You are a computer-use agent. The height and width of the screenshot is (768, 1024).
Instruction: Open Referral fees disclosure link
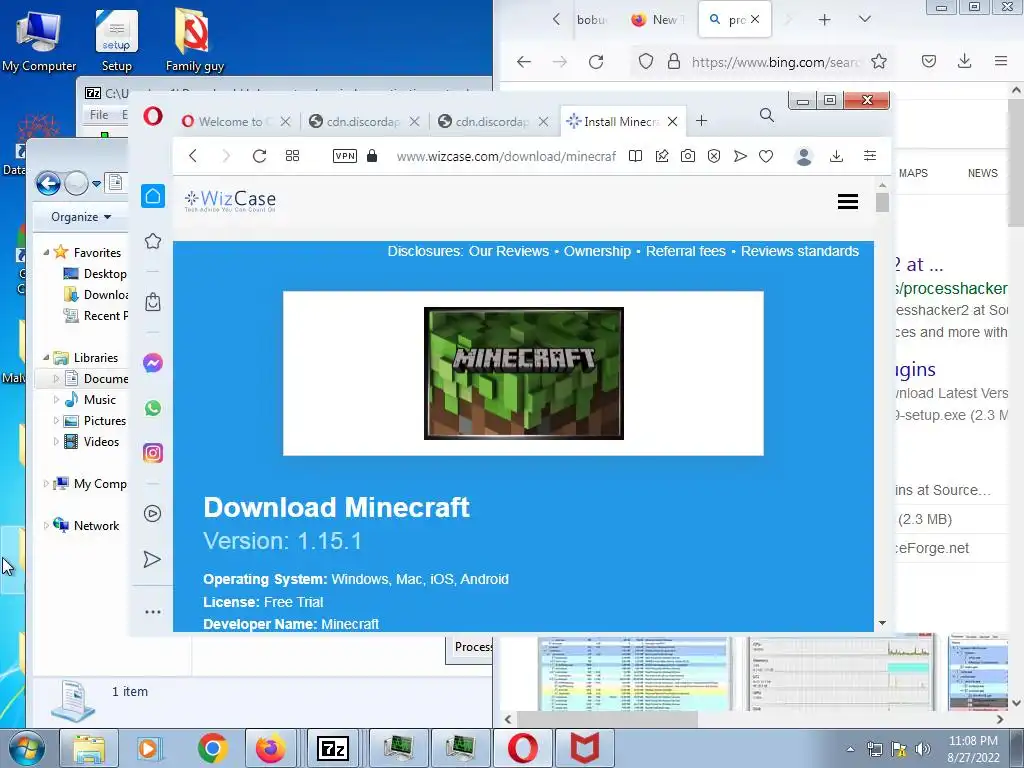[x=686, y=251]
